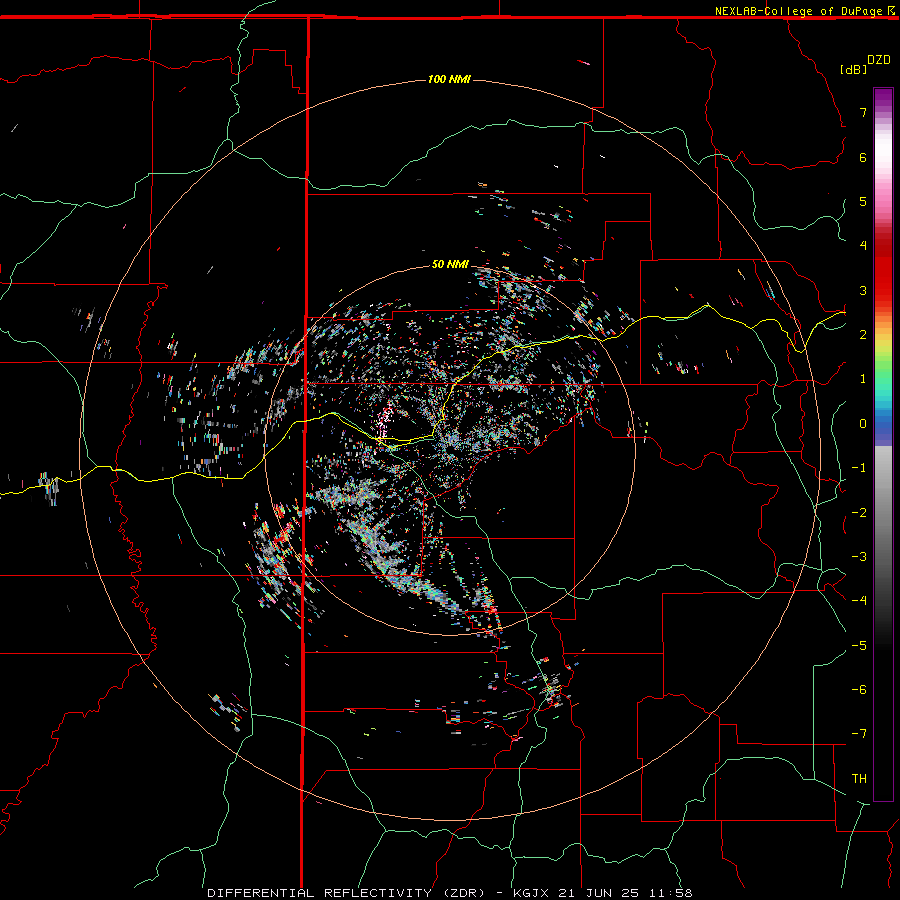Click the -6 value on the color scale
This screenshot has height=900, width=900.
tap(859, 690)
